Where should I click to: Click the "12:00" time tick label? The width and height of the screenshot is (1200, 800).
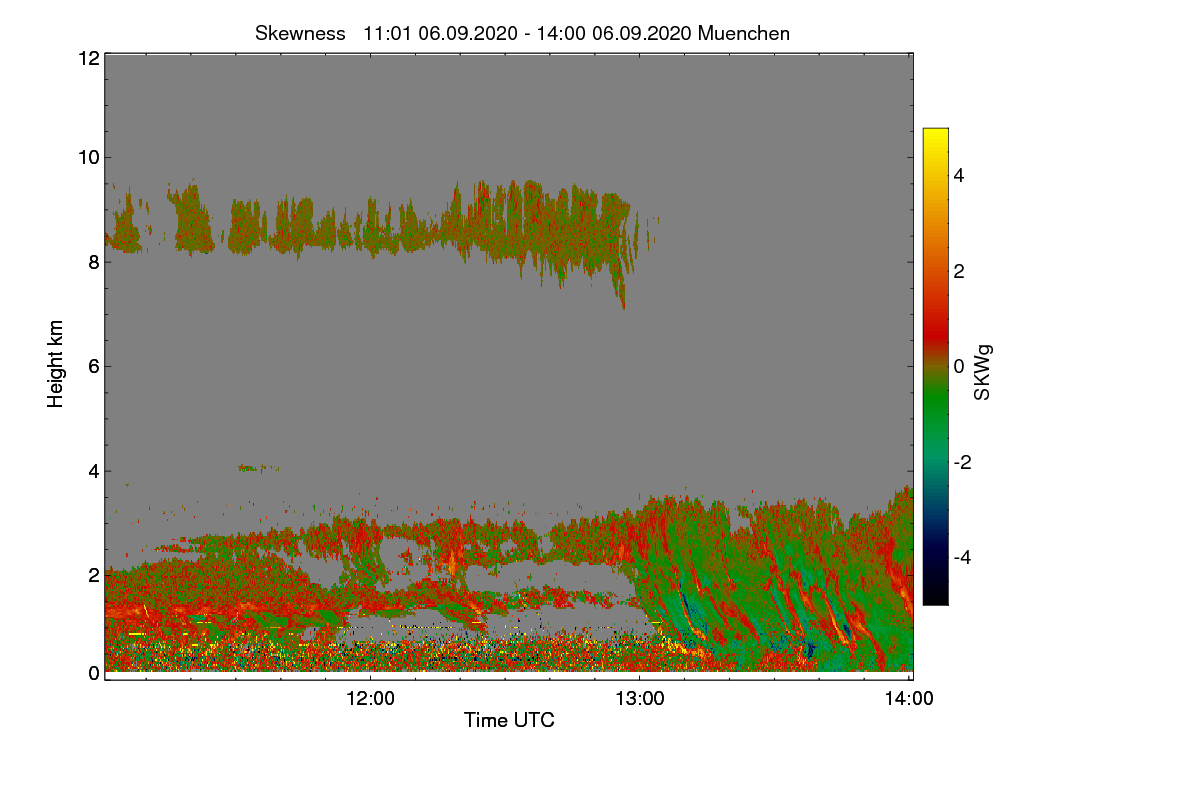[371, 699]
